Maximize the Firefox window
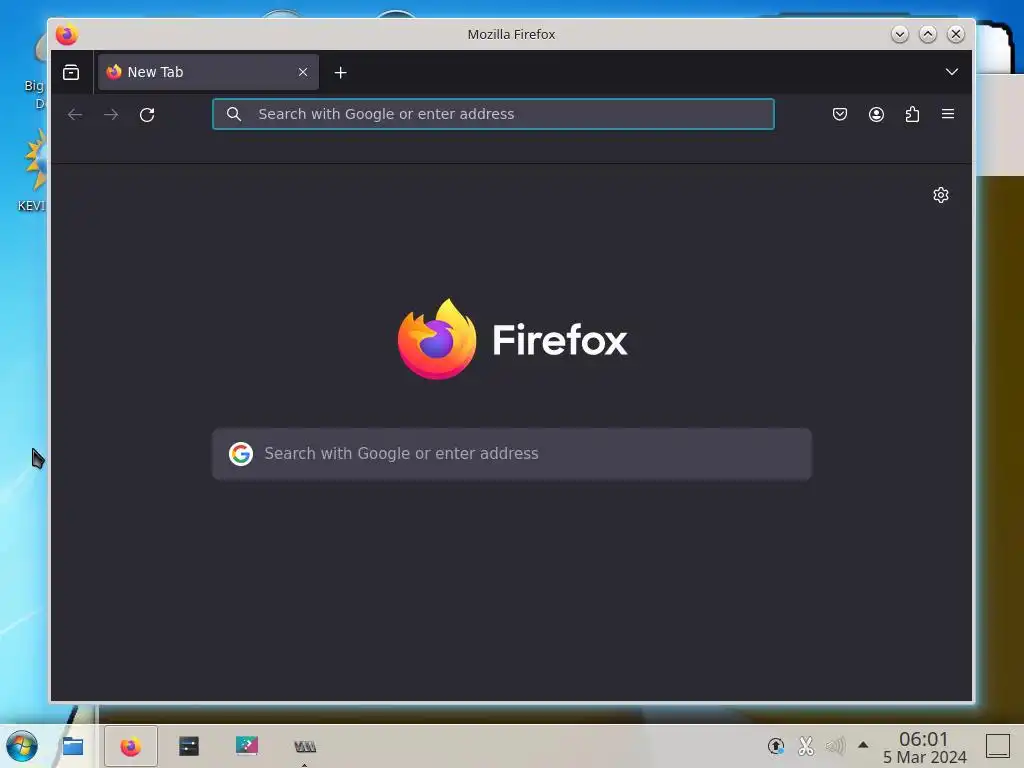Image resolution: width=1024 pixels, height=768 pixels. [x=928, y=34]
